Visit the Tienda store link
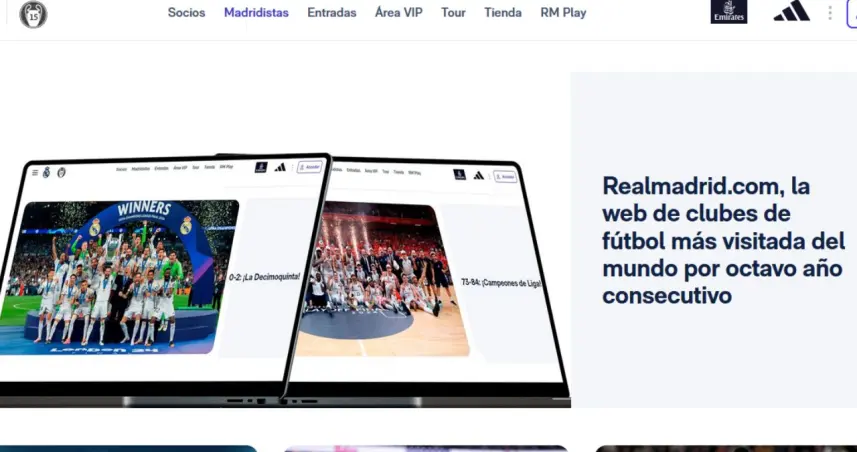The height and width of the screenshot is (452, 857). point(503,13)
